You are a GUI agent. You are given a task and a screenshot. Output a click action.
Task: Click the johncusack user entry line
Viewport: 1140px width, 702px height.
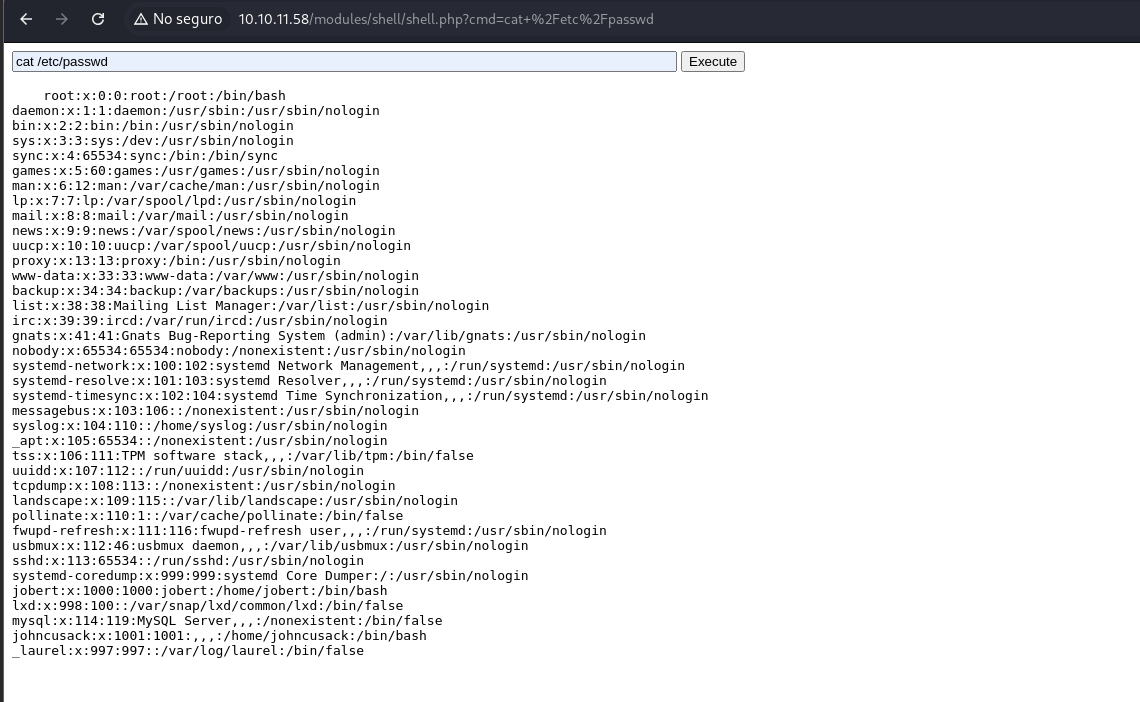point(219,636)
